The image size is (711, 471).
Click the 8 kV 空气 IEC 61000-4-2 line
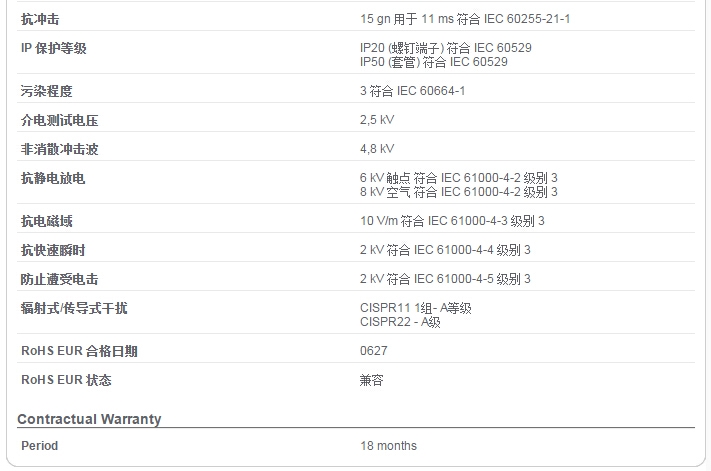pos(458,192)
